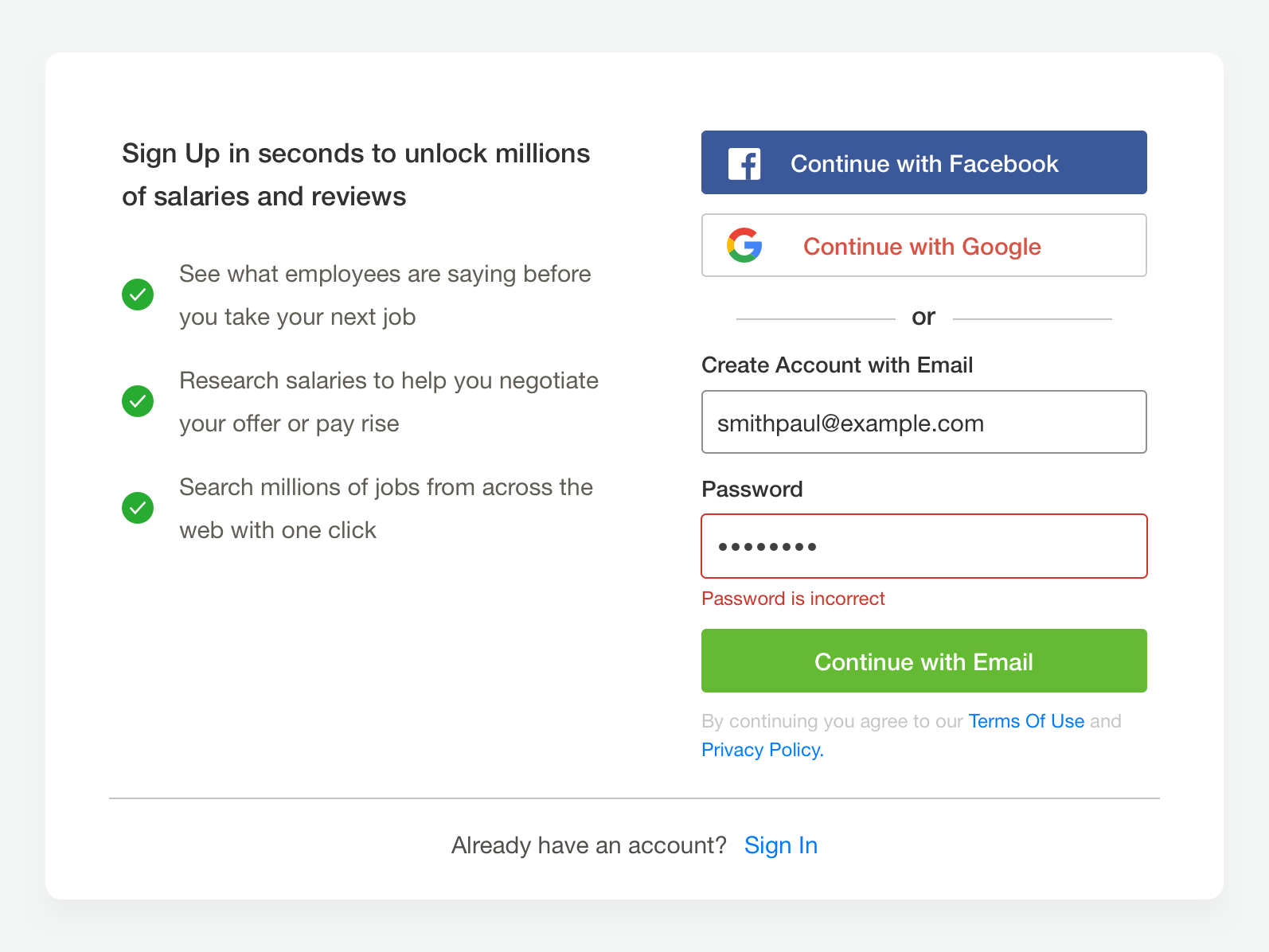Focus the email field containing smithpaul@example.com
The width and height of the screenshot is (1269, 952).
click(923, 422)
